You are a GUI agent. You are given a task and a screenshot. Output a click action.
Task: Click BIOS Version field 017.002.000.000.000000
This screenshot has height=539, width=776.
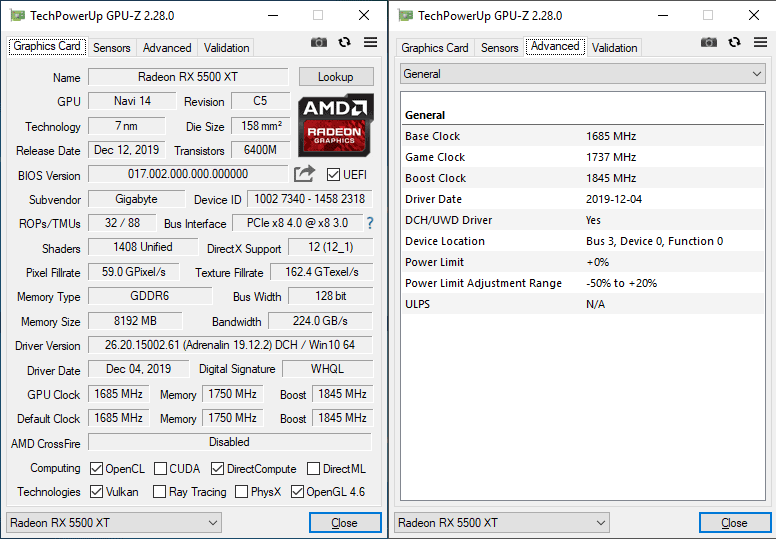point(188,174)
